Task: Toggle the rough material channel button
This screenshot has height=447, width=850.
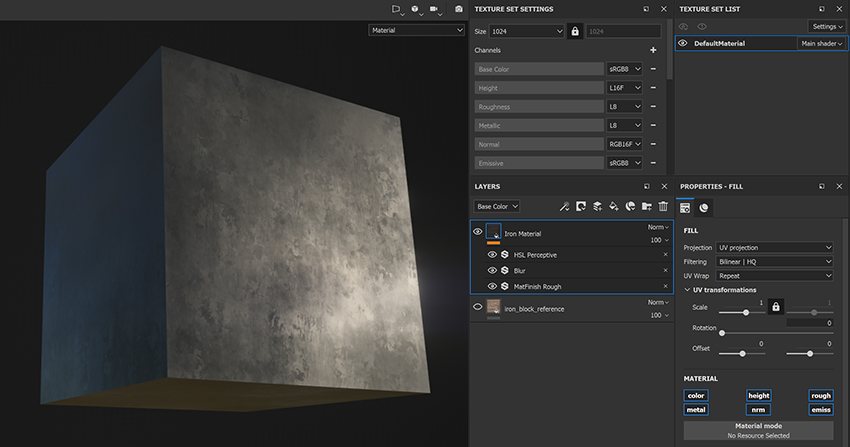Action: [x=820, y=395]
